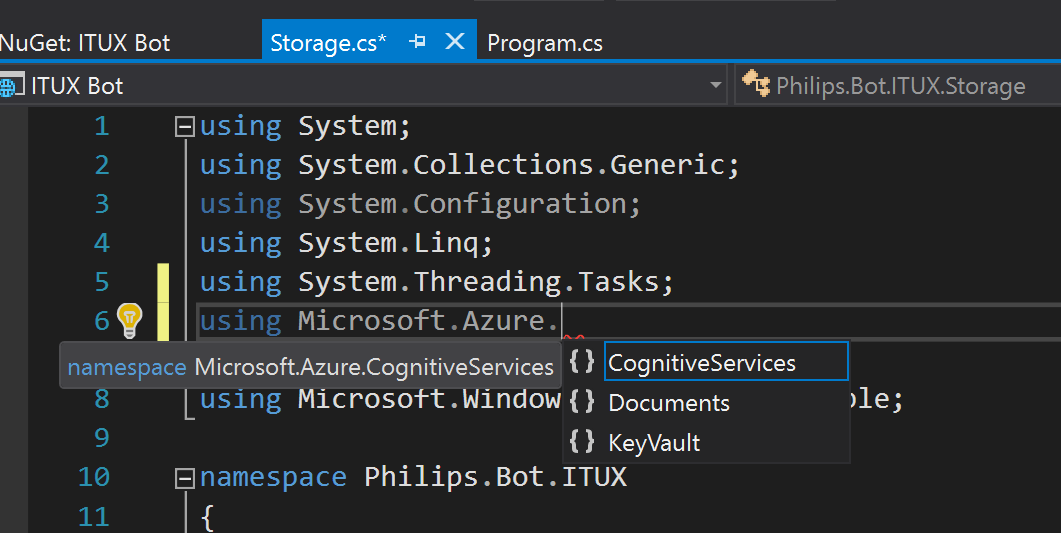
Task: Pin the Storage.cs tab
Action: click(417, 42)
